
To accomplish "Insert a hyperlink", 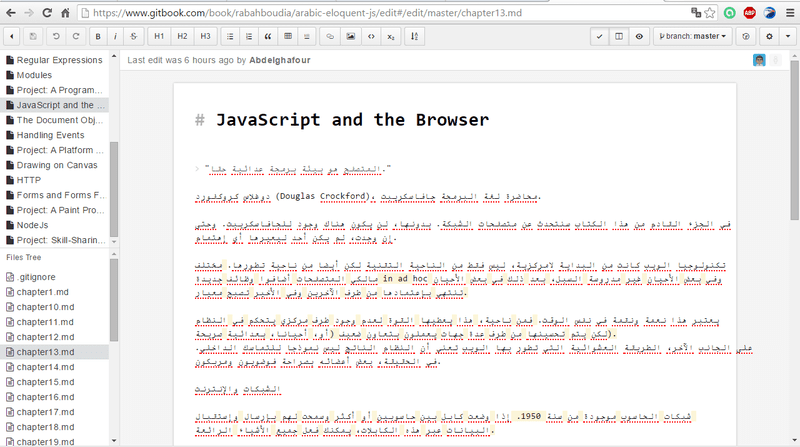I will 330,36.
